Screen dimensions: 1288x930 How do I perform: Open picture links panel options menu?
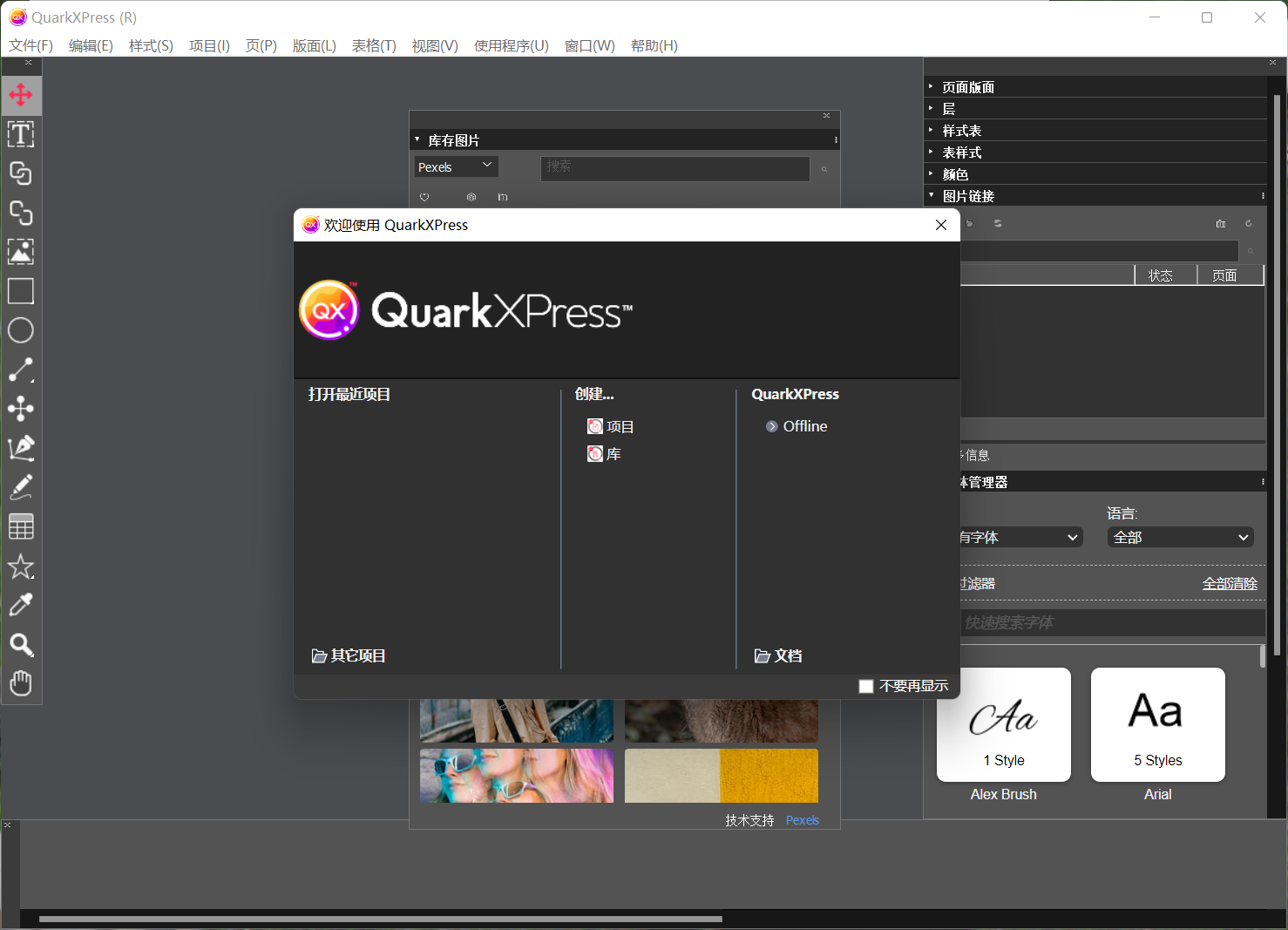coord(1263,196)
